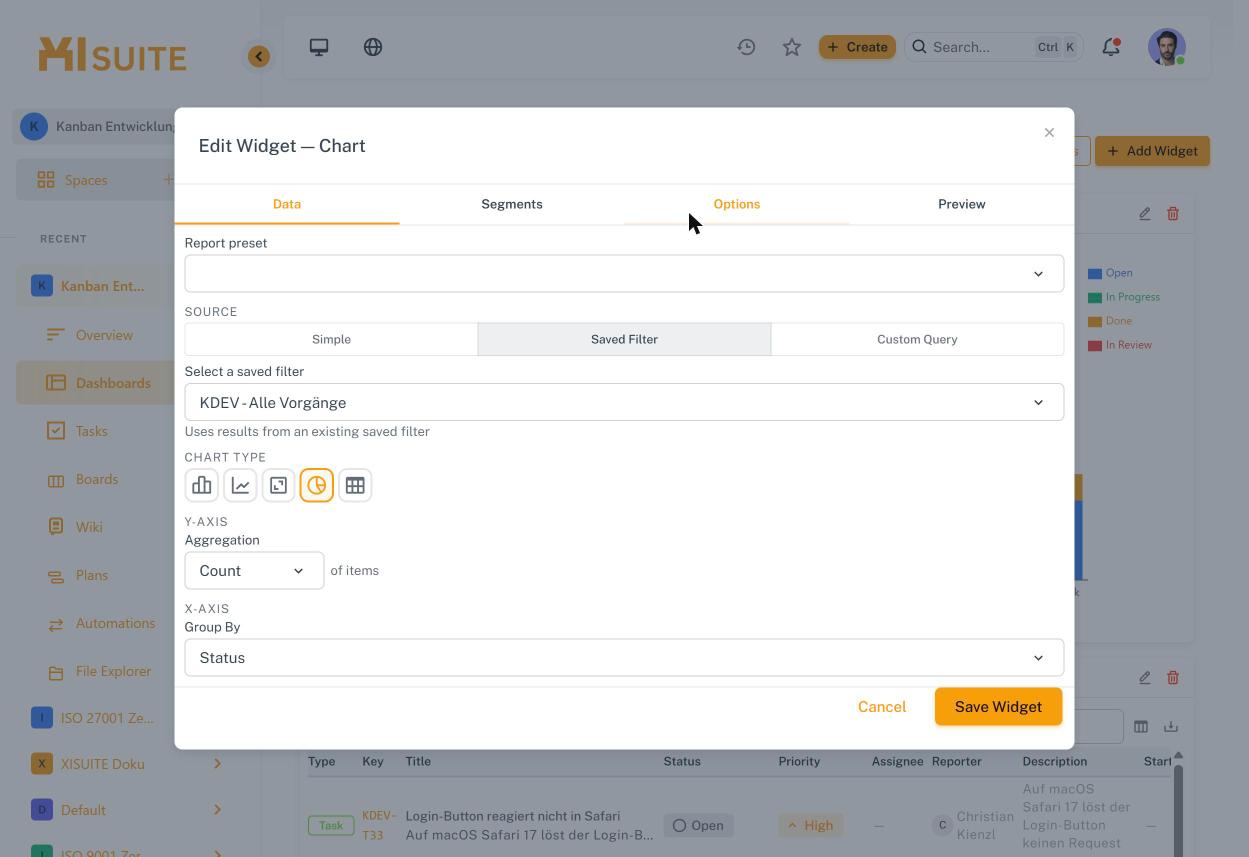The image size is (1249, 857).
Task: Open the Report preset dropdown
Action: tap(624, 273)
